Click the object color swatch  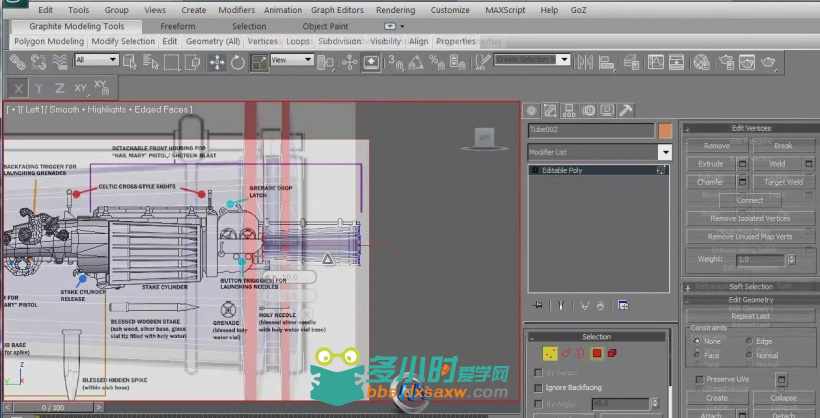pyautogui.click(x=665, y=131)
